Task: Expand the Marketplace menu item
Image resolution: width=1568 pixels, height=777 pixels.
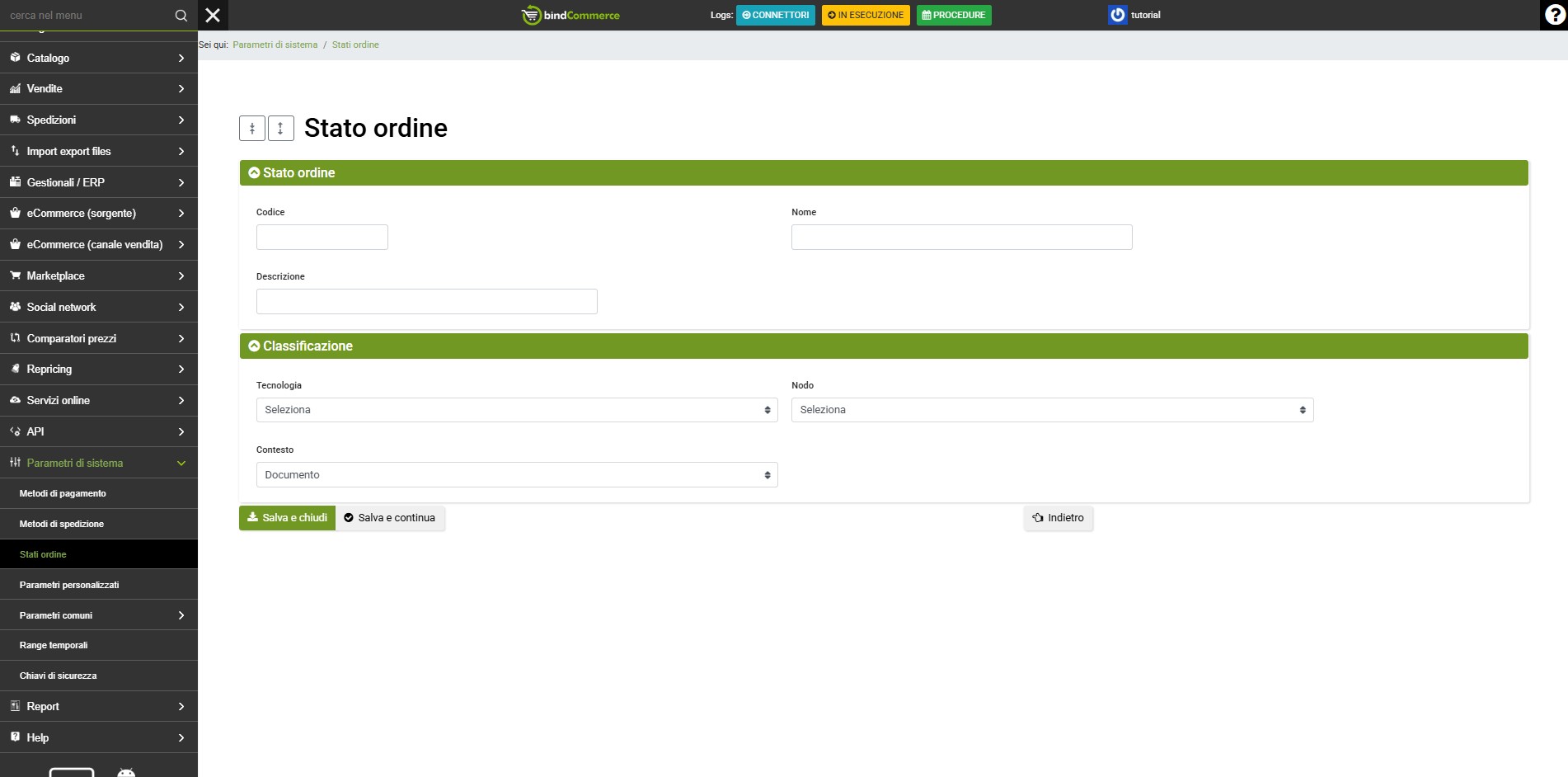Action: click(x=98, y=275)
